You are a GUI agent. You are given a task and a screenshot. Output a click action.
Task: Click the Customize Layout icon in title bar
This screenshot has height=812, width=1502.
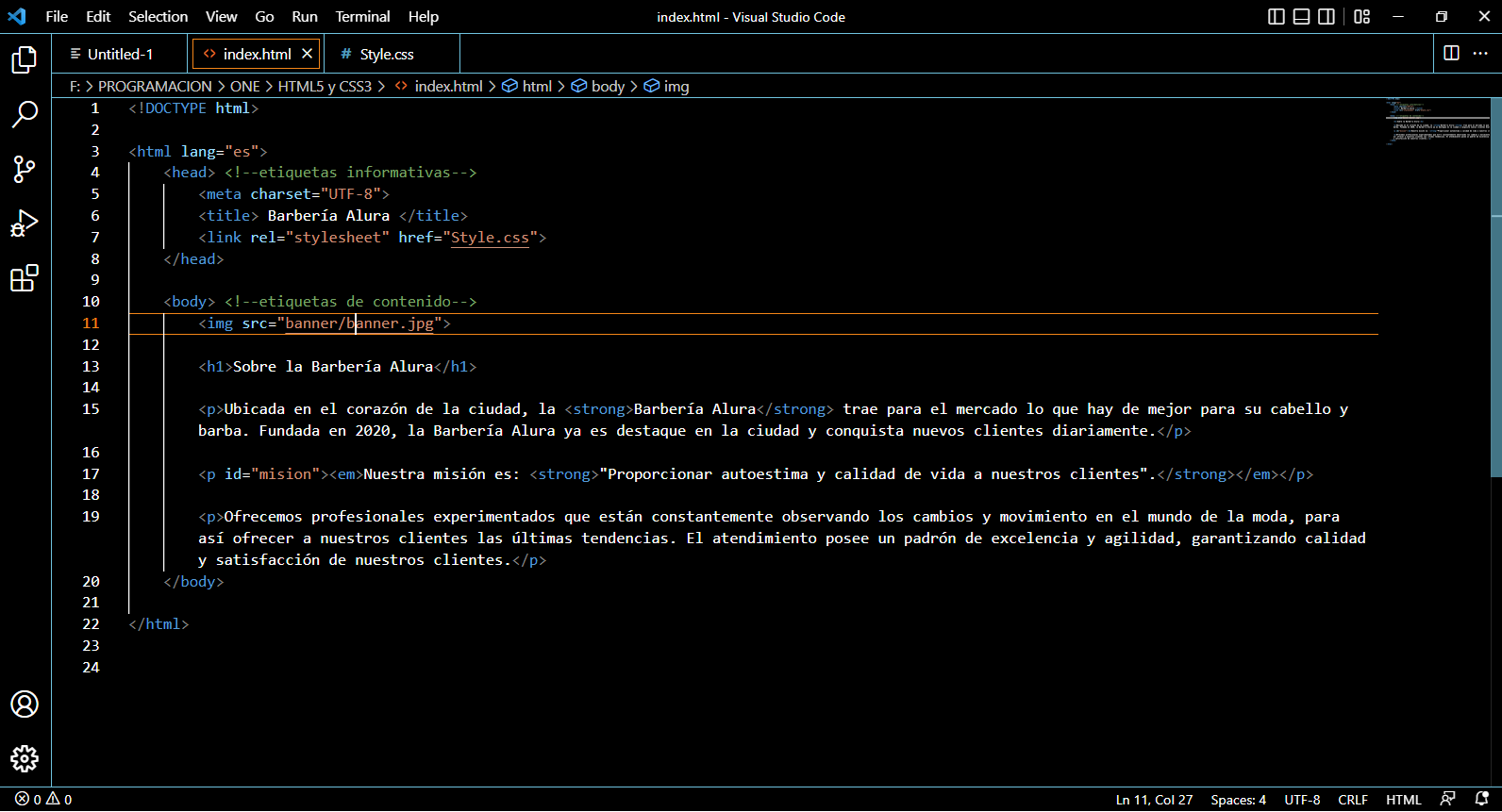1361,17
